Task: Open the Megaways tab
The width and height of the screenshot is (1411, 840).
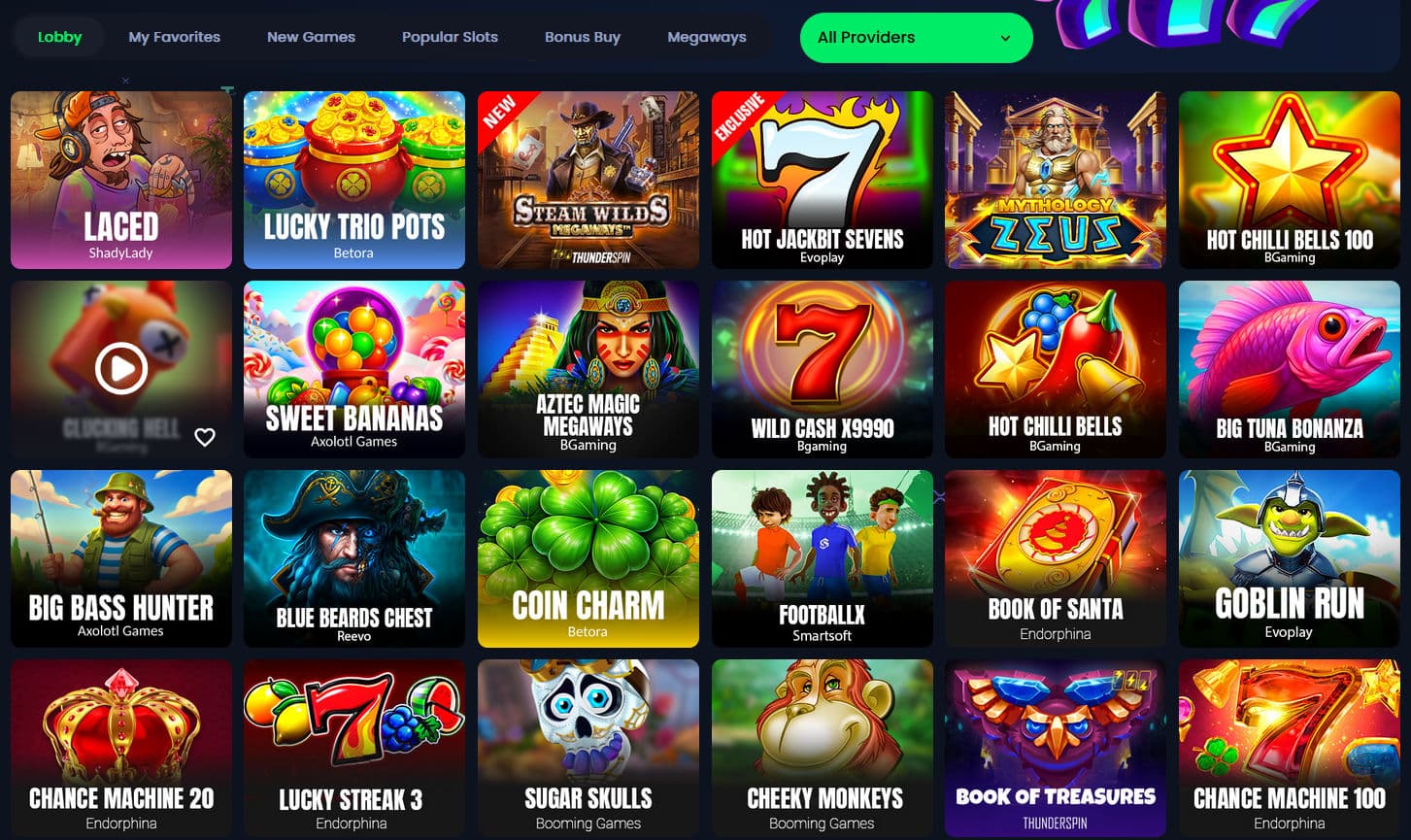Action: pos(707,37)
